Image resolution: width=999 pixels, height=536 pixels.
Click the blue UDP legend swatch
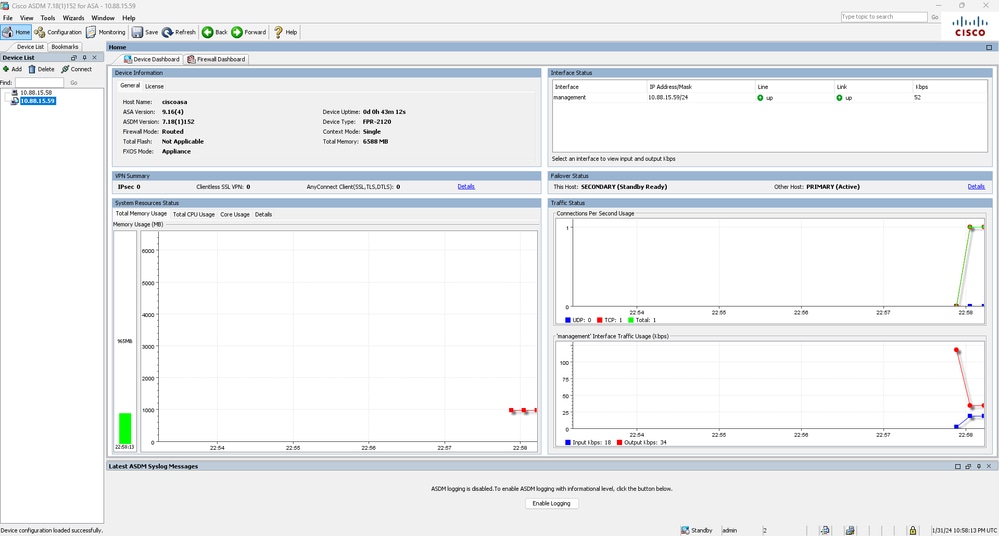(x=568, y=320)
